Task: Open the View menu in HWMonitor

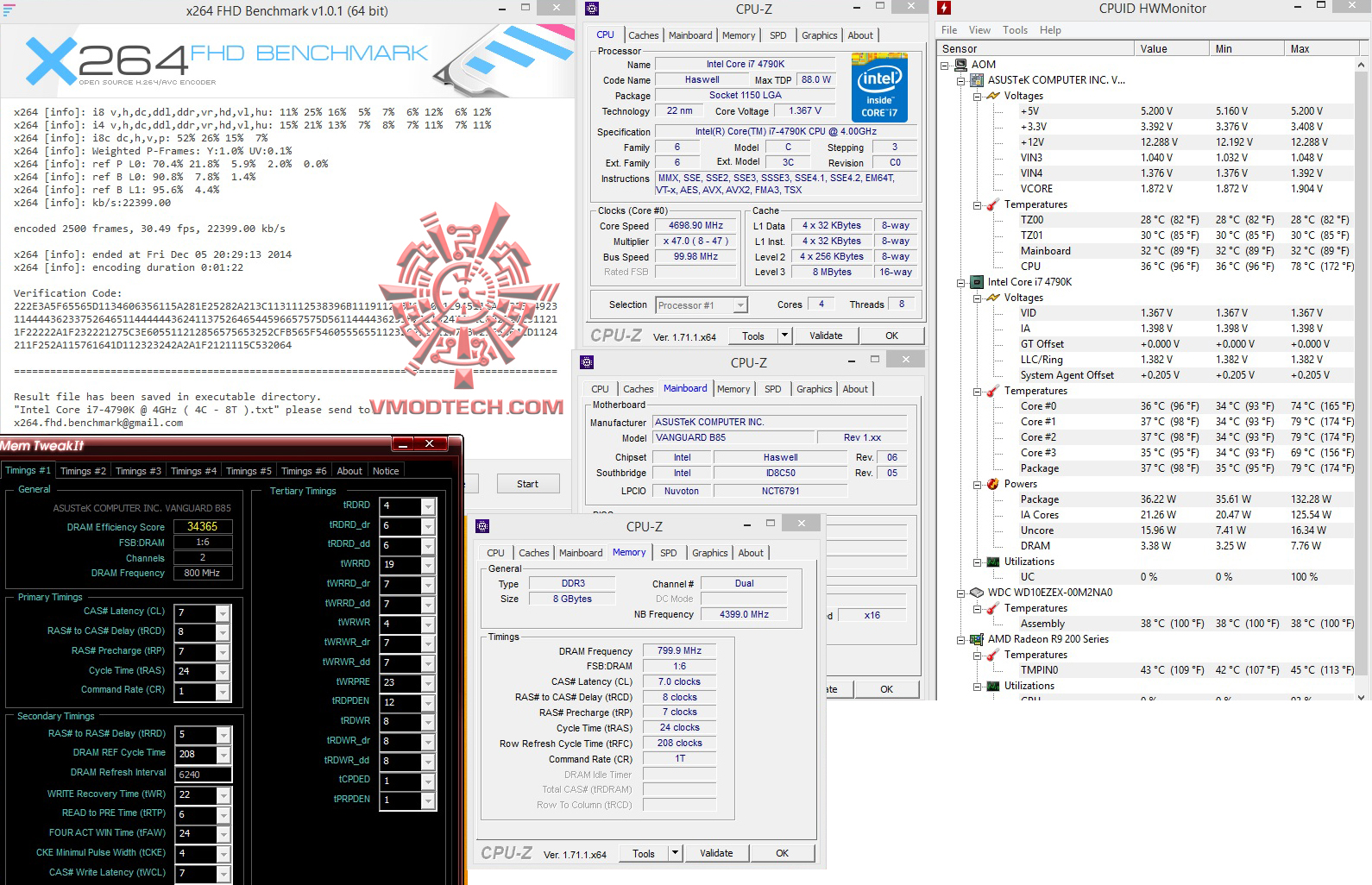Action: point(979,30)
